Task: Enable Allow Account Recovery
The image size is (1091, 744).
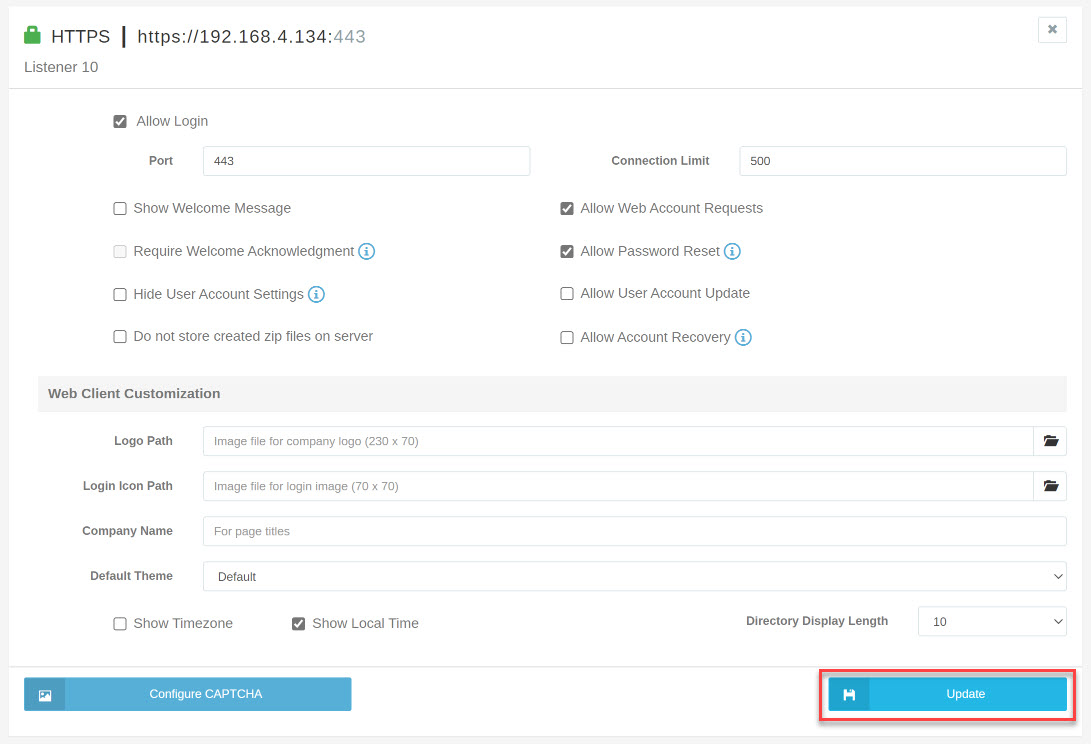Action: [x=567, y=338]
